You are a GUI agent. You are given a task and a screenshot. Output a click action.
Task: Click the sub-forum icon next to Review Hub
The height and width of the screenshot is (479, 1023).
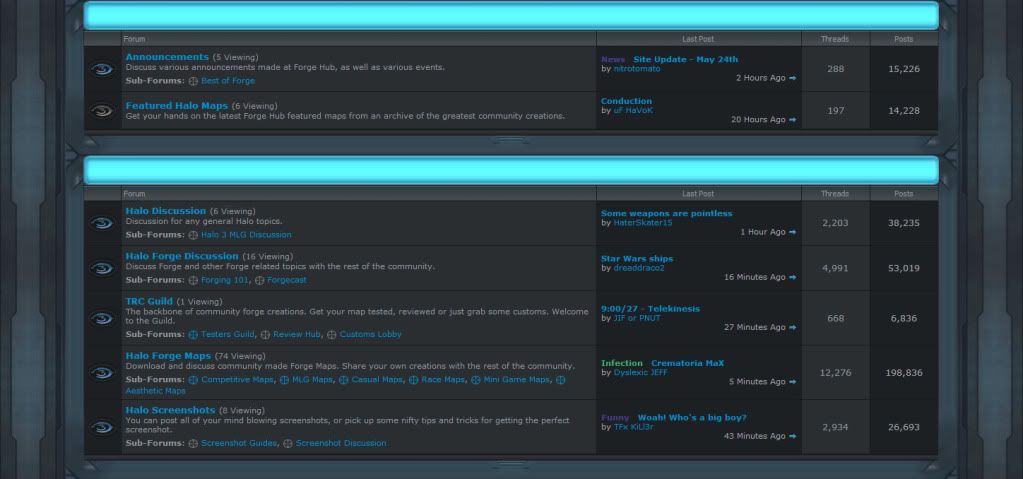(x=265, y=335)
